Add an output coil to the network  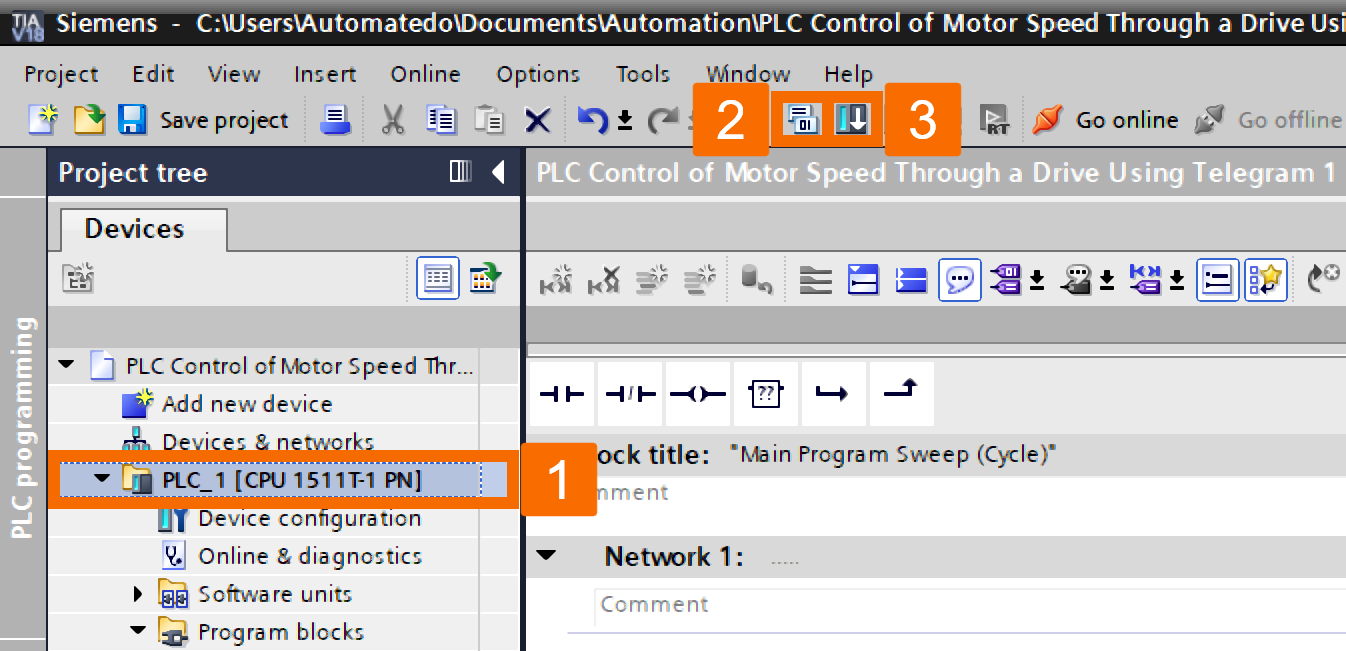[697, 393]
